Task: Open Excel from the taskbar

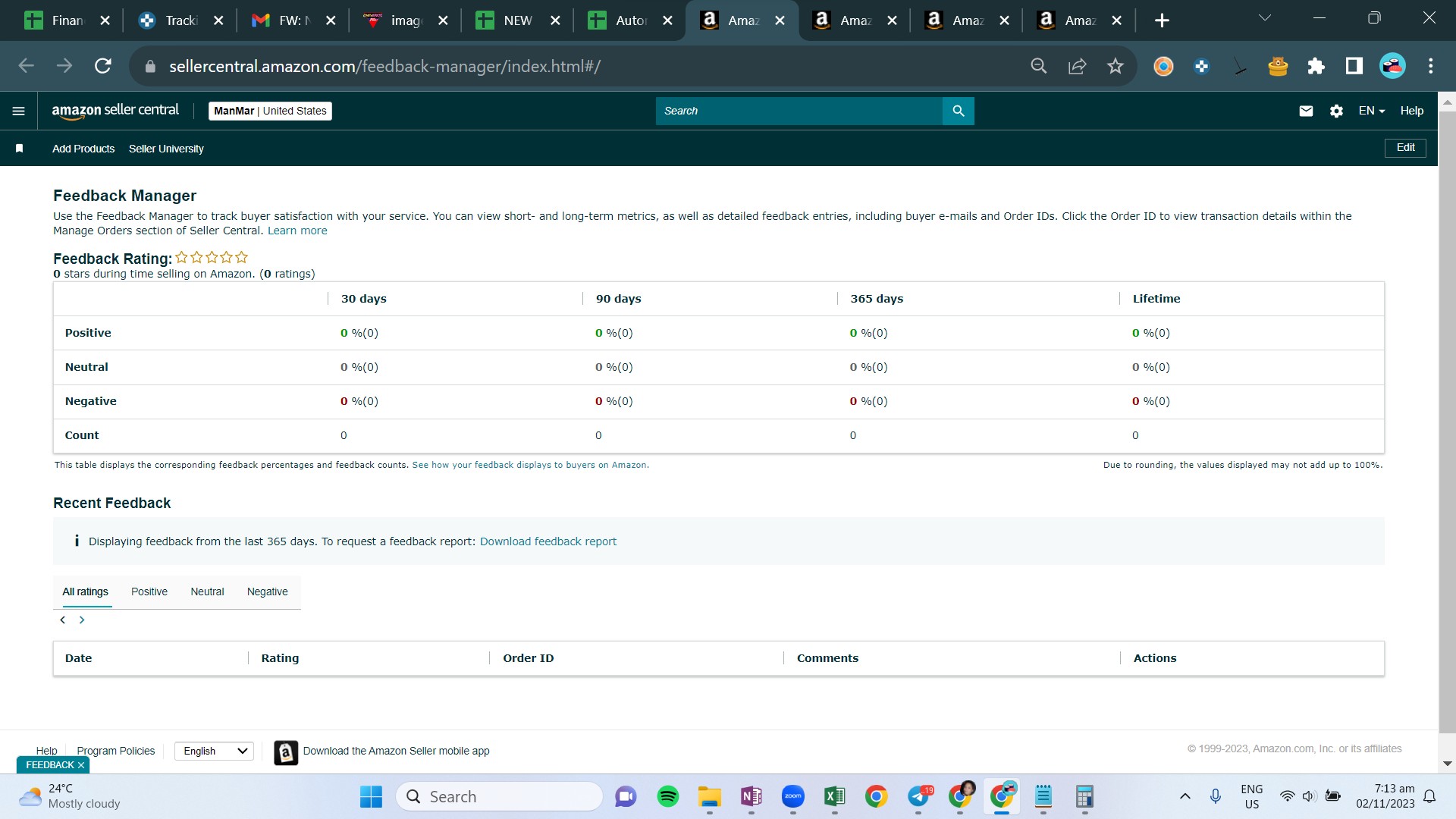Action: [x=835, y=797]
